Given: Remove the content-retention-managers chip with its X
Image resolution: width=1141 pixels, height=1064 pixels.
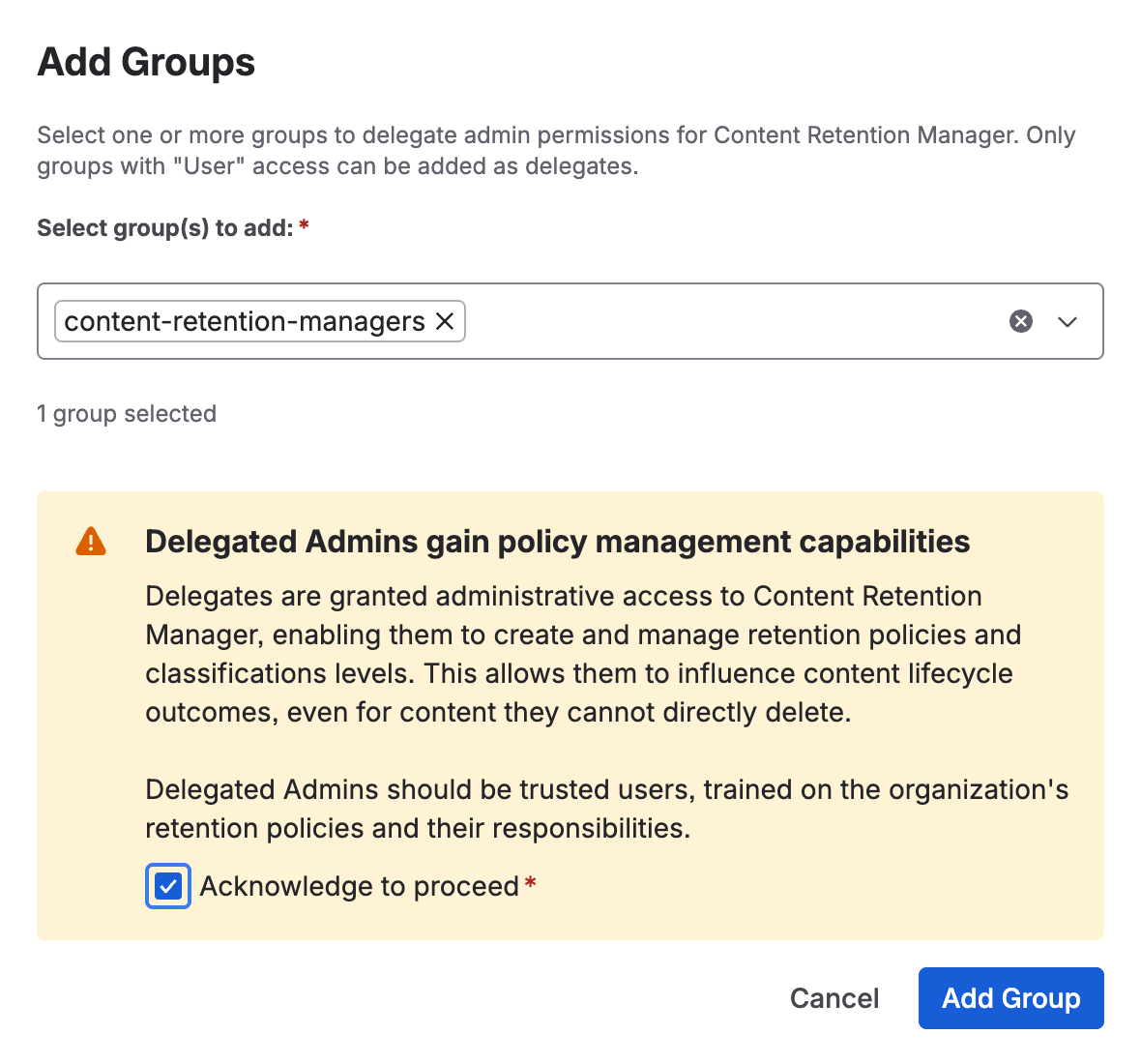Looking at the screenshot, I should (445, 321).
